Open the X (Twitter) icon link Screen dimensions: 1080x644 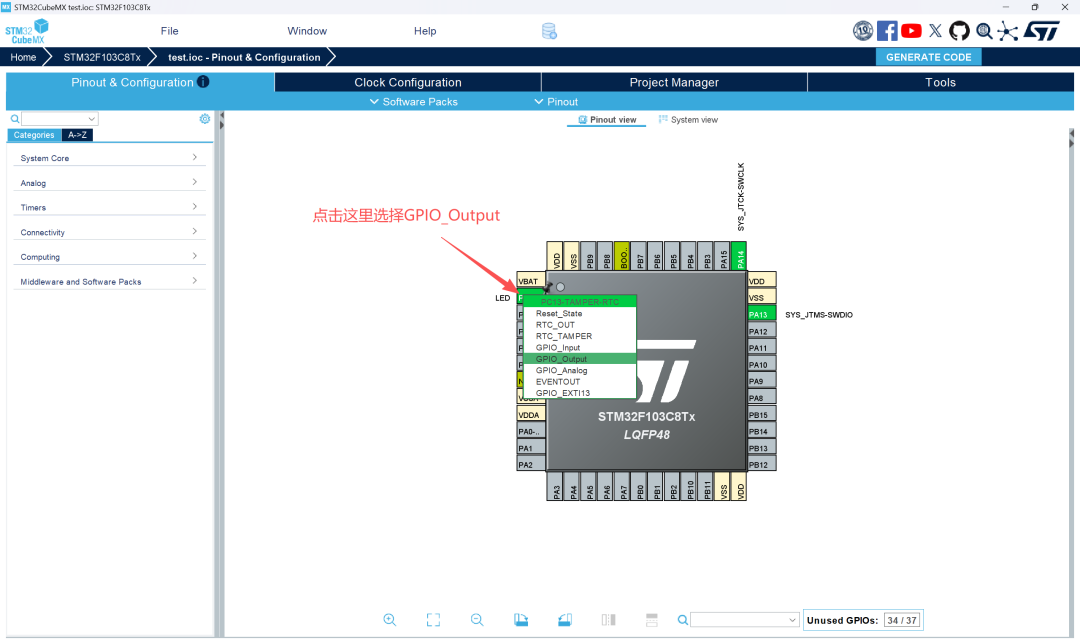click(935, 31)
